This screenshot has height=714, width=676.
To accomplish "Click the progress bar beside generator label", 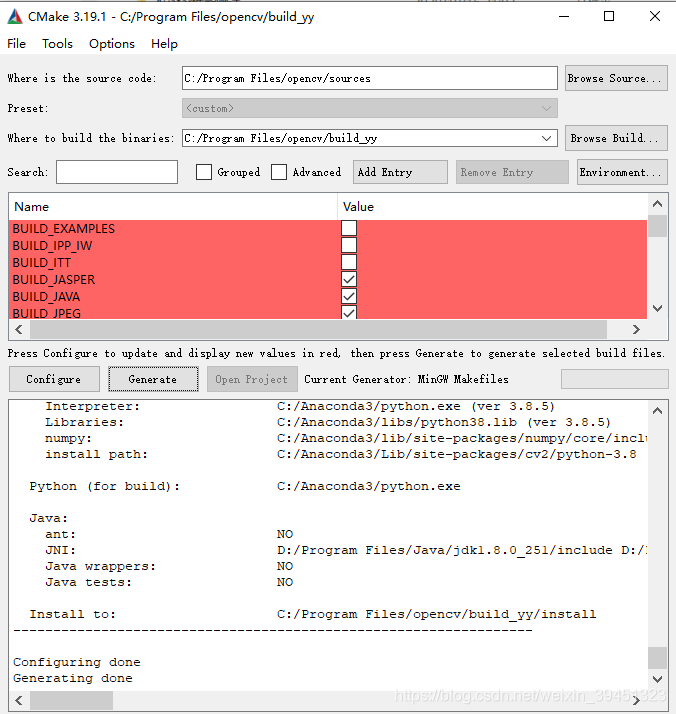I will pyautogui.click(x=615, y=379).
